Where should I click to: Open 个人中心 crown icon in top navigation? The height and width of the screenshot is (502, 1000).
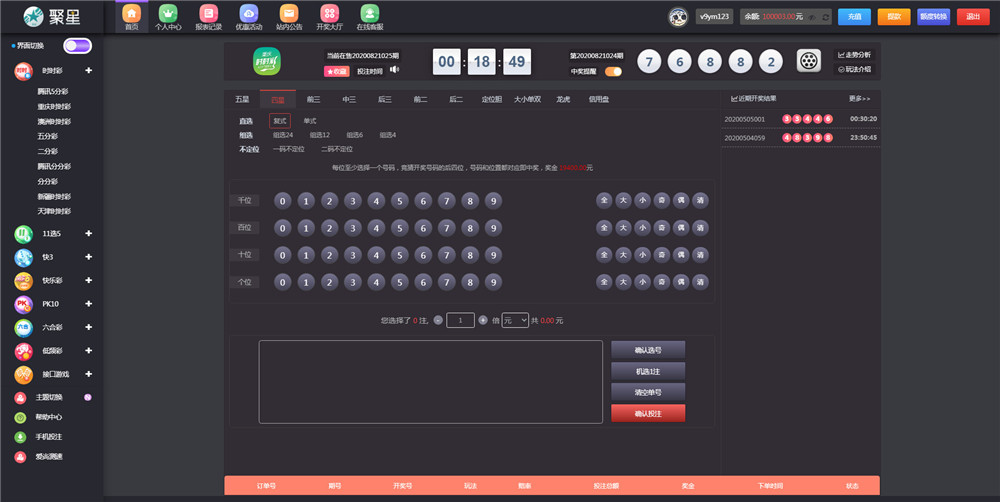[168, 14]
